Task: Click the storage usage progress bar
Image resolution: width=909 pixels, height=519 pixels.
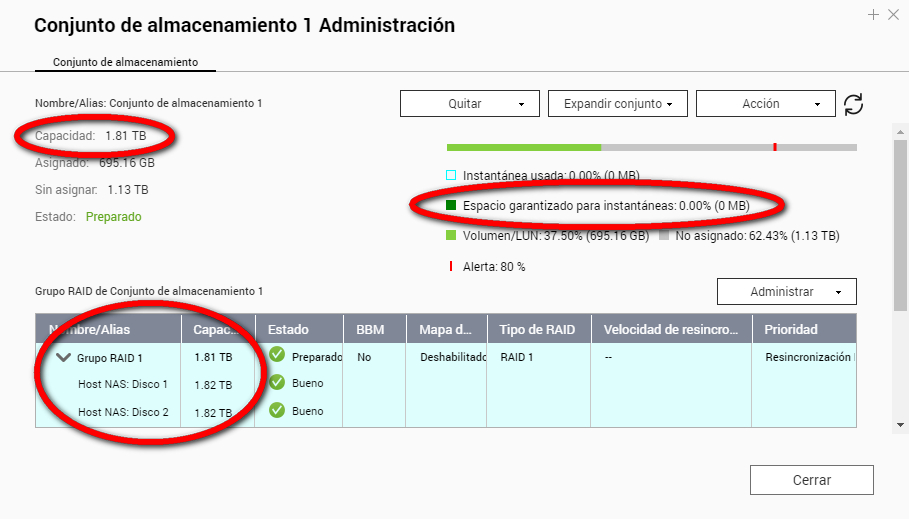Action: pos(651,148)
